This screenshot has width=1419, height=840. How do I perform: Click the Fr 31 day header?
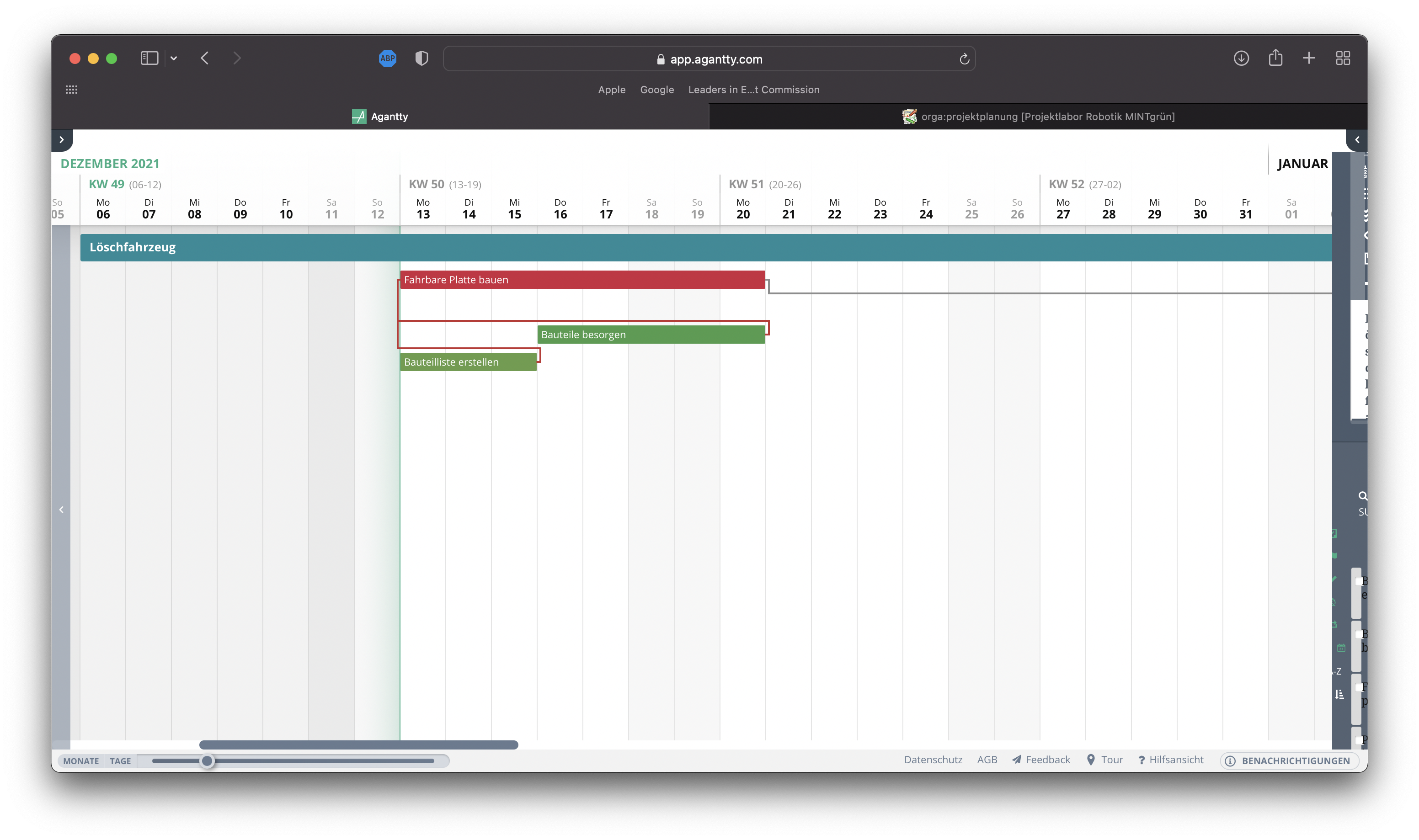[1245, 209]
